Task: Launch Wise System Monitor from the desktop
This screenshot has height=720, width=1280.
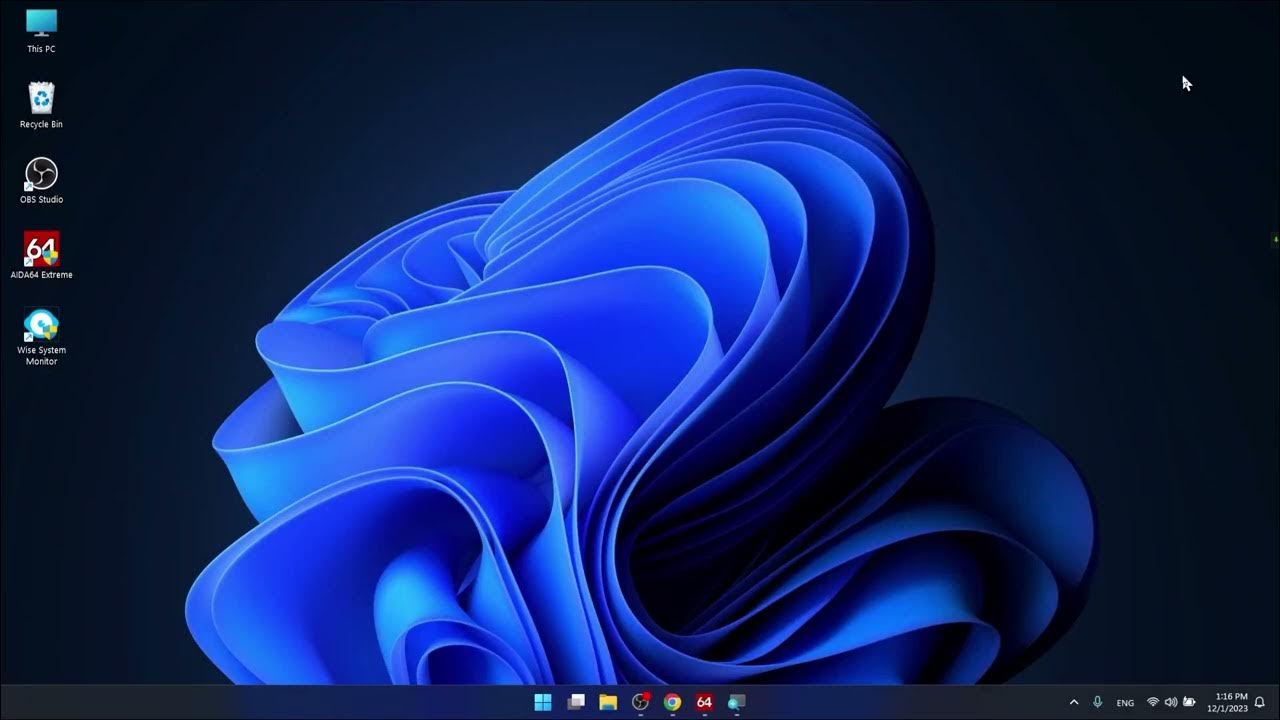Action: (40, 330)
